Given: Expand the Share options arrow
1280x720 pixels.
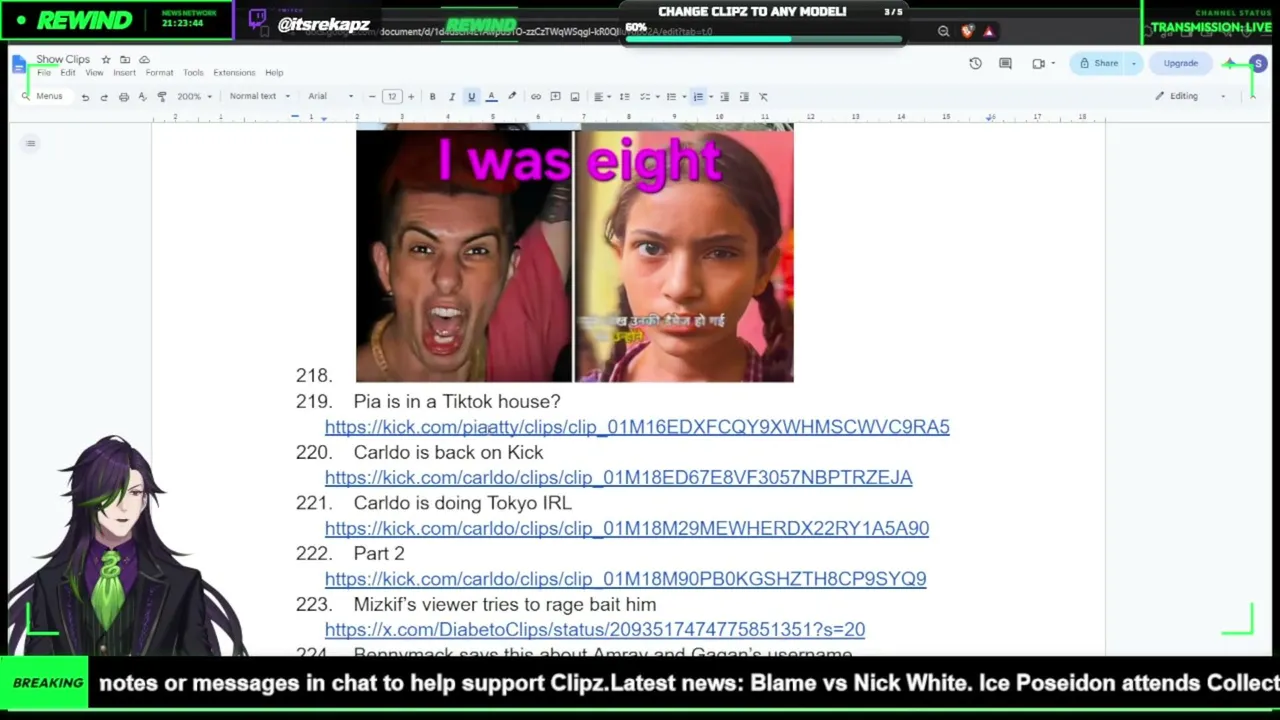Looking at the screenshot, I should 1133,63.
